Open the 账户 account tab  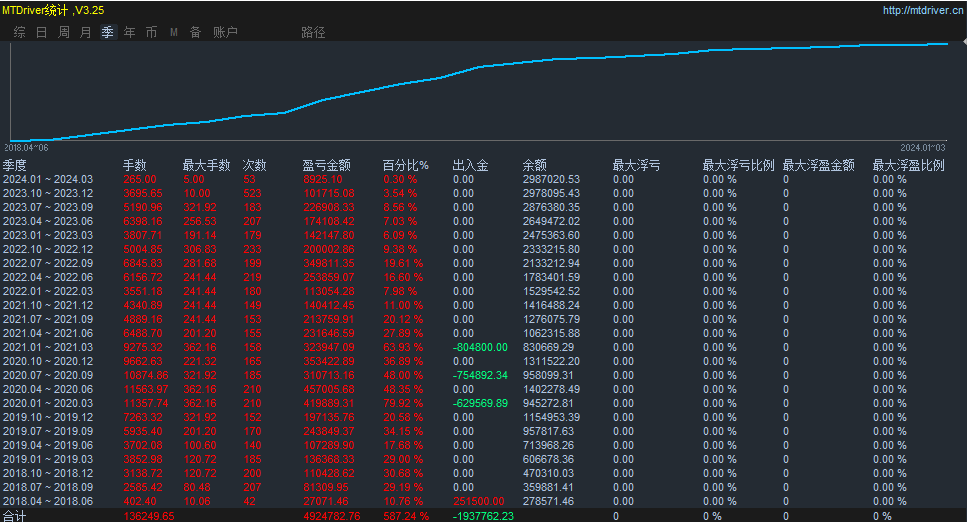[225, 32]
